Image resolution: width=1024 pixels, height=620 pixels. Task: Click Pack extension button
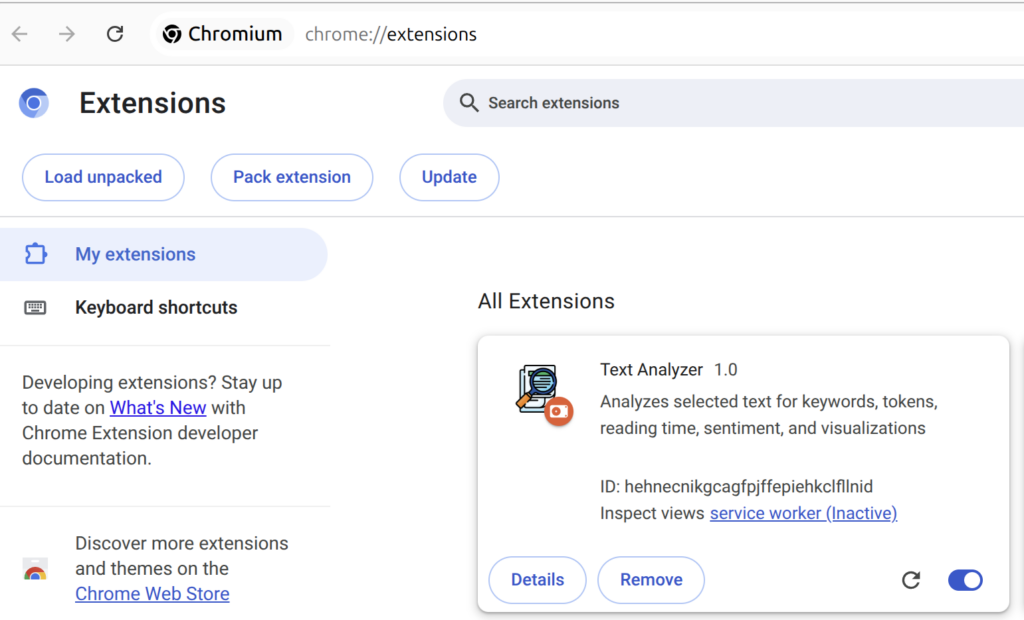point(292,177)
